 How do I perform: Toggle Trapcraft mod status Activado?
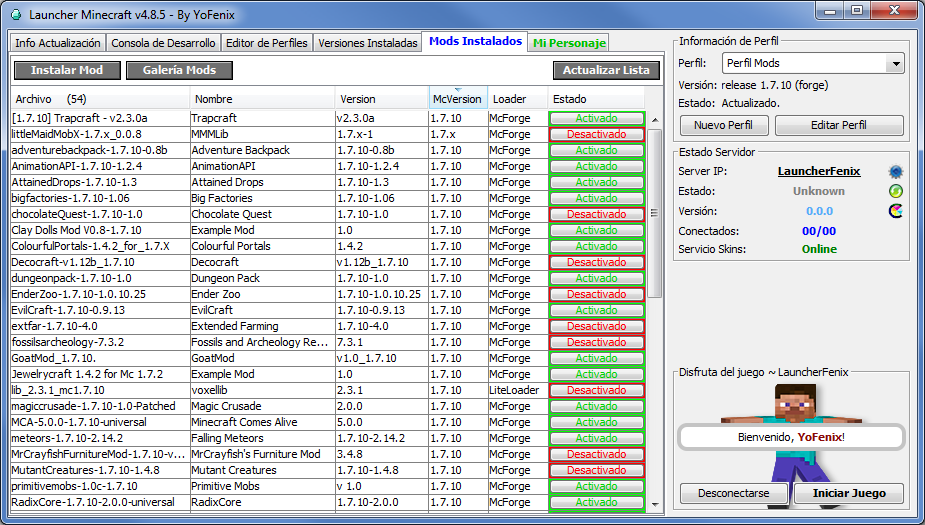tap(596, 119)
